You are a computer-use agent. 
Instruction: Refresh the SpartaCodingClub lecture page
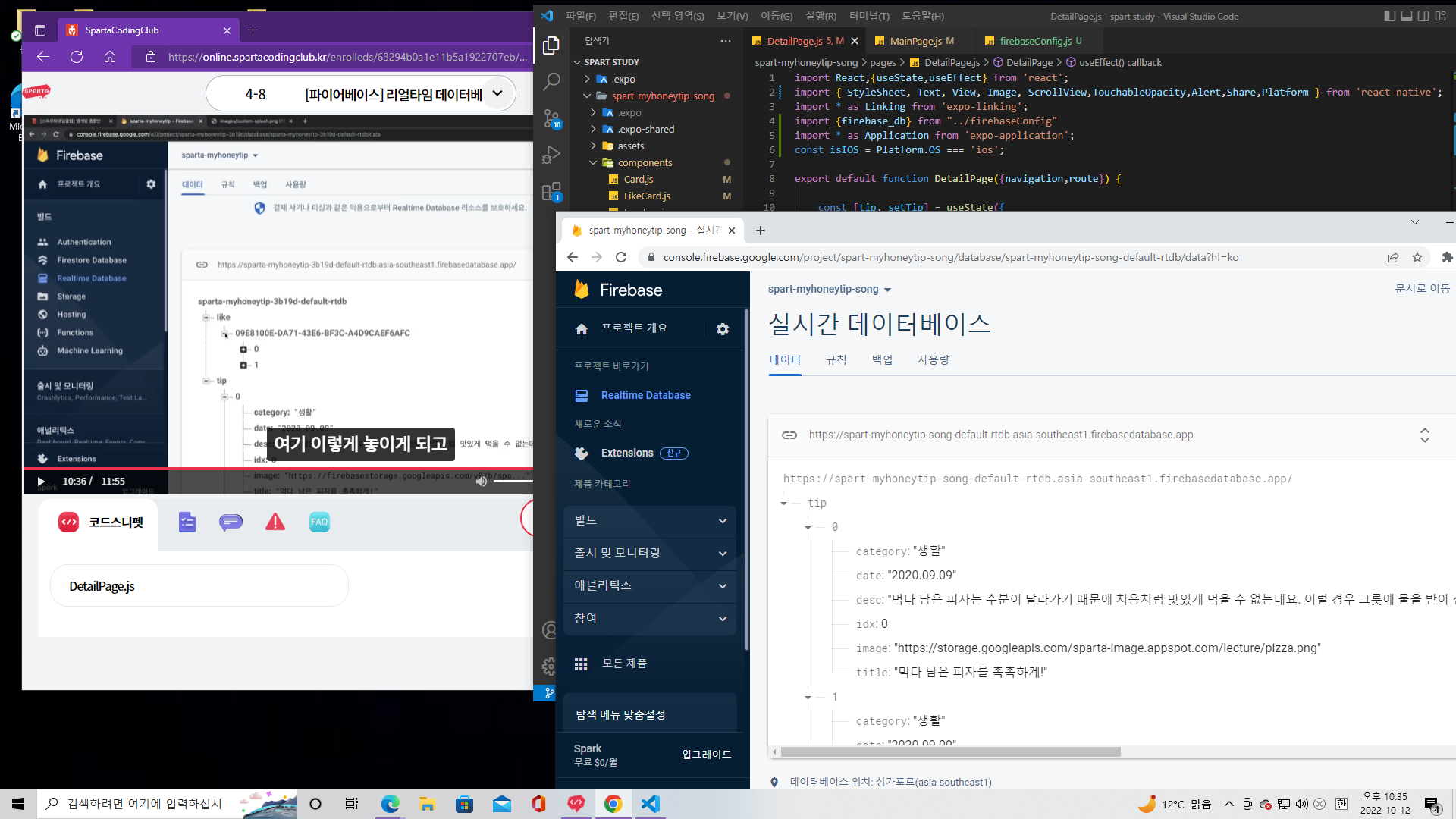(x=77, y=57)
